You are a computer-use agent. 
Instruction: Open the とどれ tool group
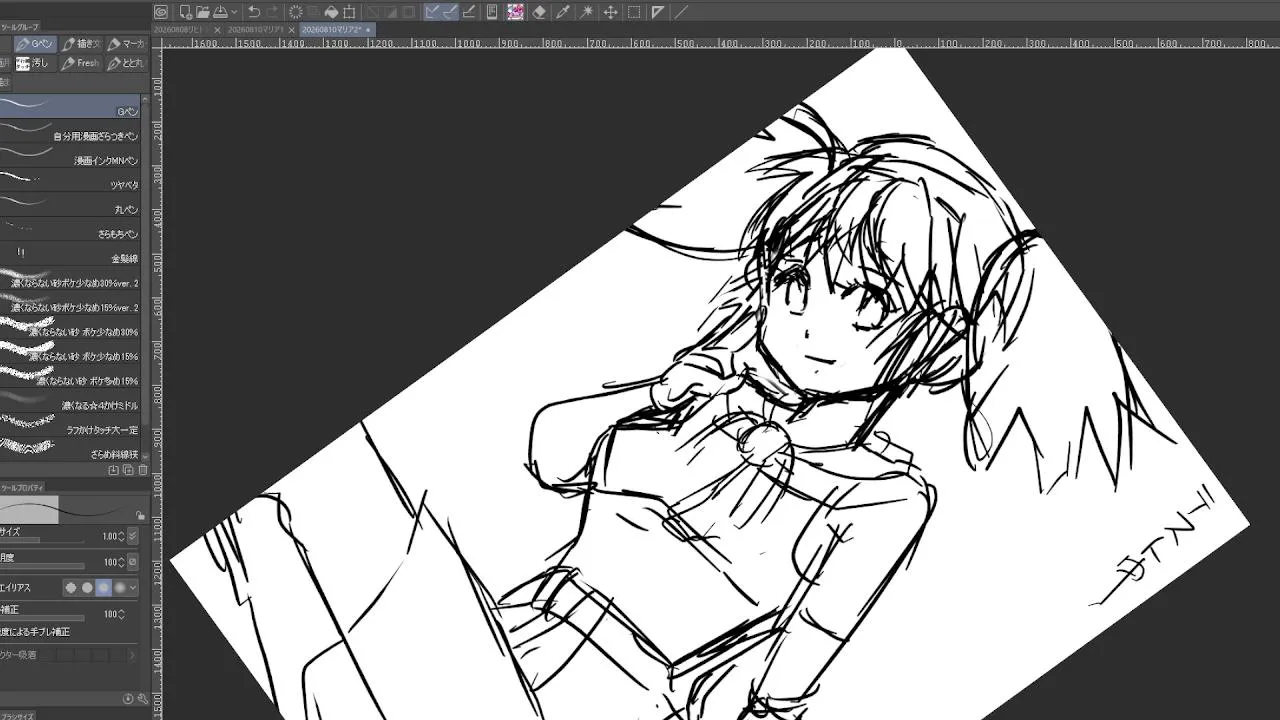126,63
